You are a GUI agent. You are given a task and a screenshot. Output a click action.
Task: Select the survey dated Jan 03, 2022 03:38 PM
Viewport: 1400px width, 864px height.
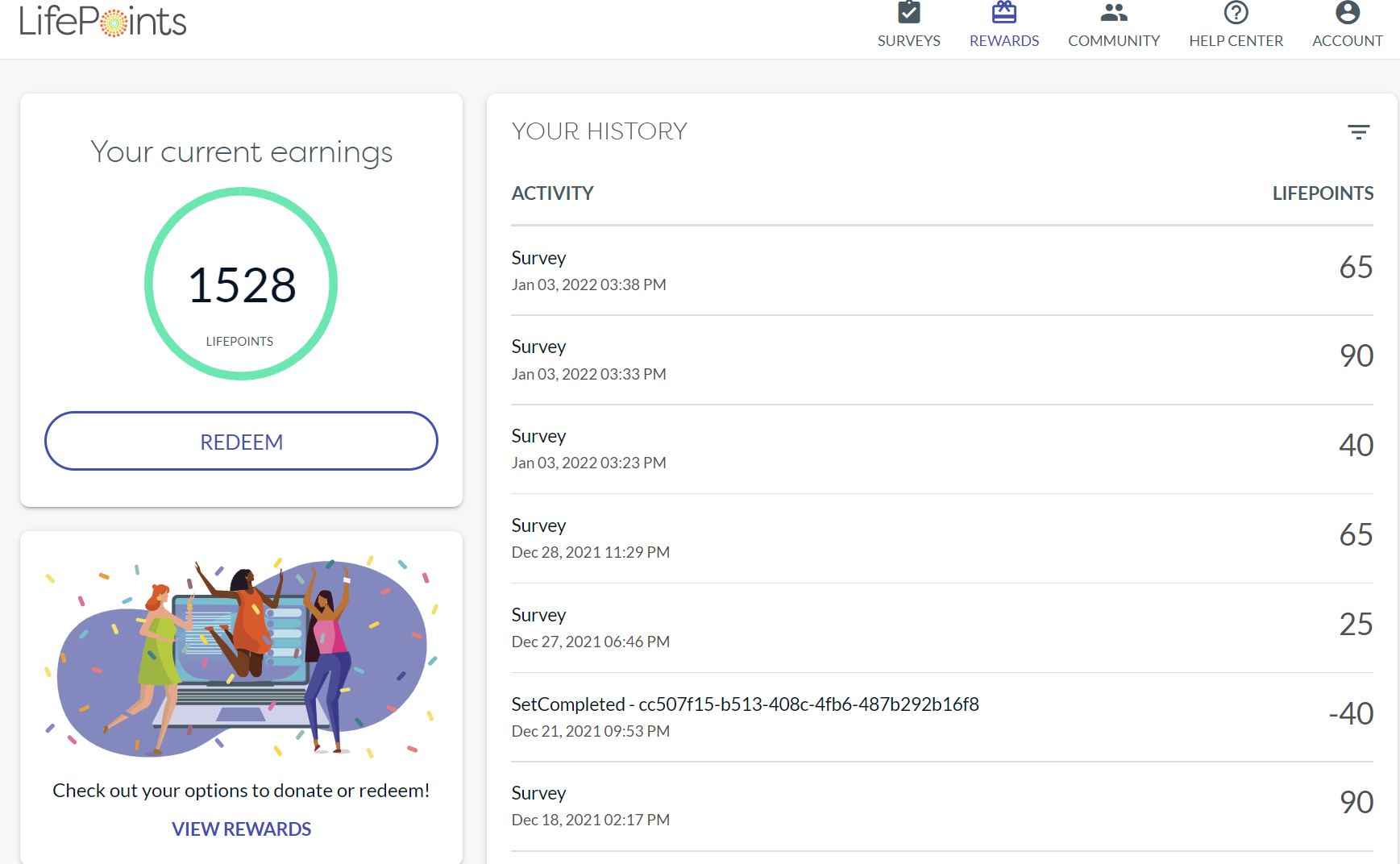pyautogui.click(x=942, y=271)
